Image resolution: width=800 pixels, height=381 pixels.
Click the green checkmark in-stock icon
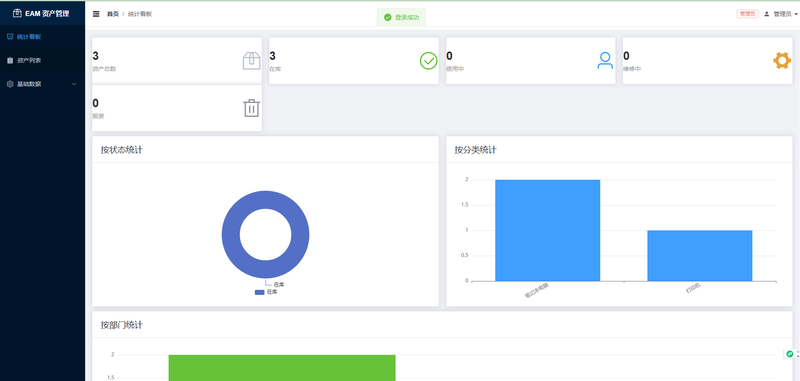[x=429, y=61]
